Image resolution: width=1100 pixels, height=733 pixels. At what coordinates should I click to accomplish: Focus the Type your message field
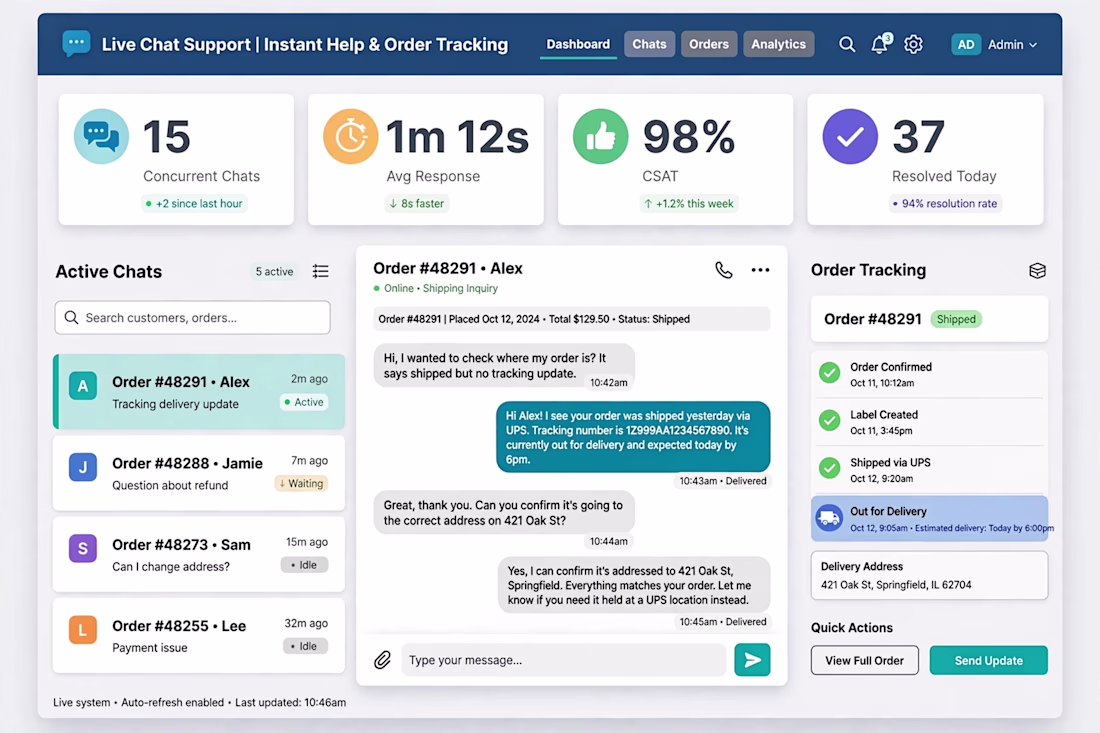[564, 660]
